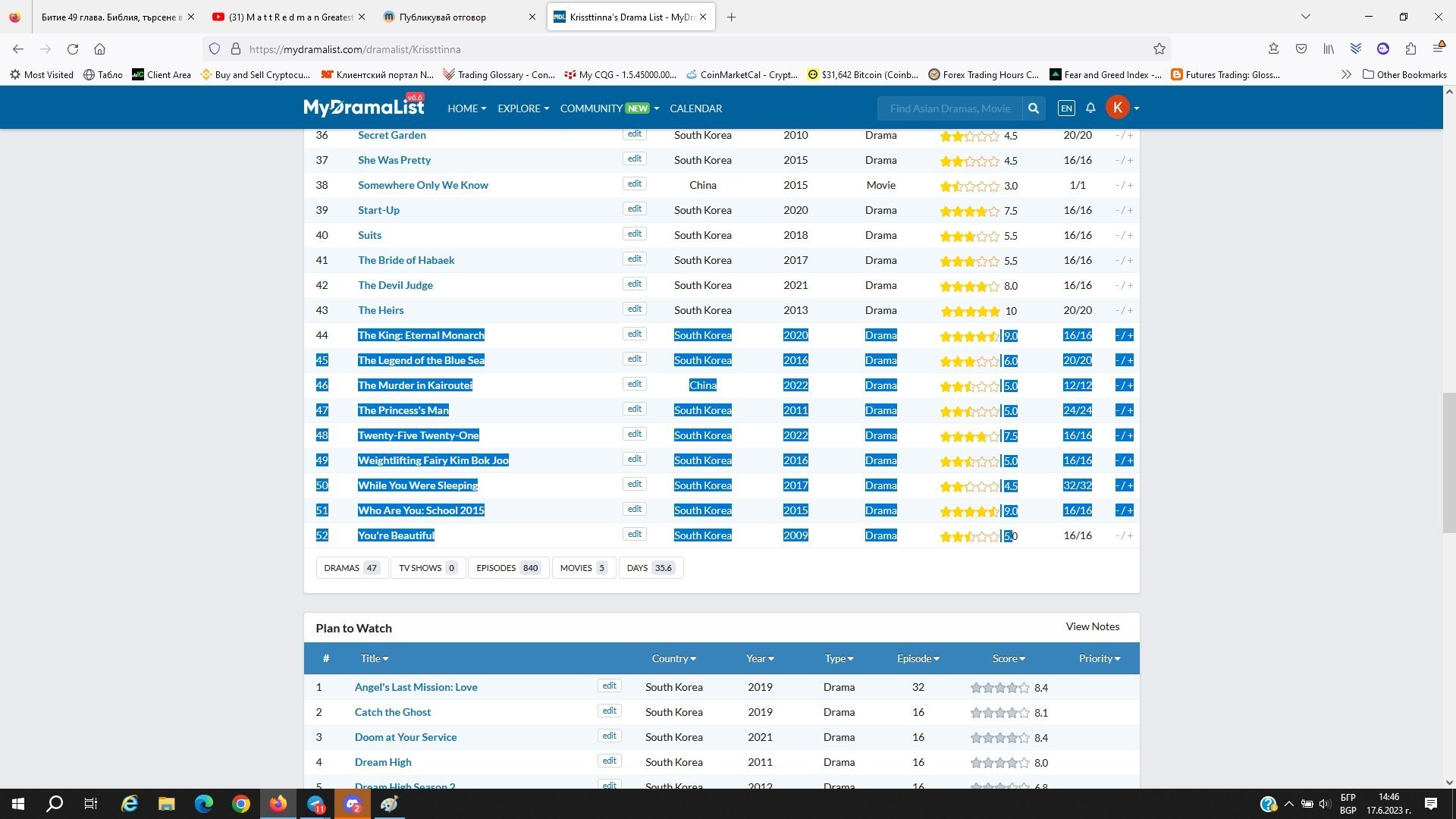Image resolution: width=1456 pixels, height=819 pixels.
Task: Click the MyDramaList logo
Action: 363,108
